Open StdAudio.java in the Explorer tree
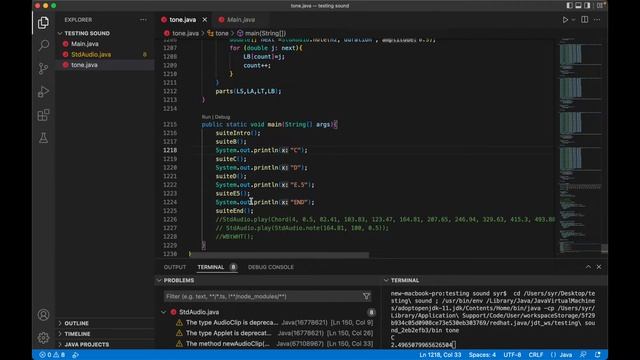640x360 pixels. click(91, 54)
